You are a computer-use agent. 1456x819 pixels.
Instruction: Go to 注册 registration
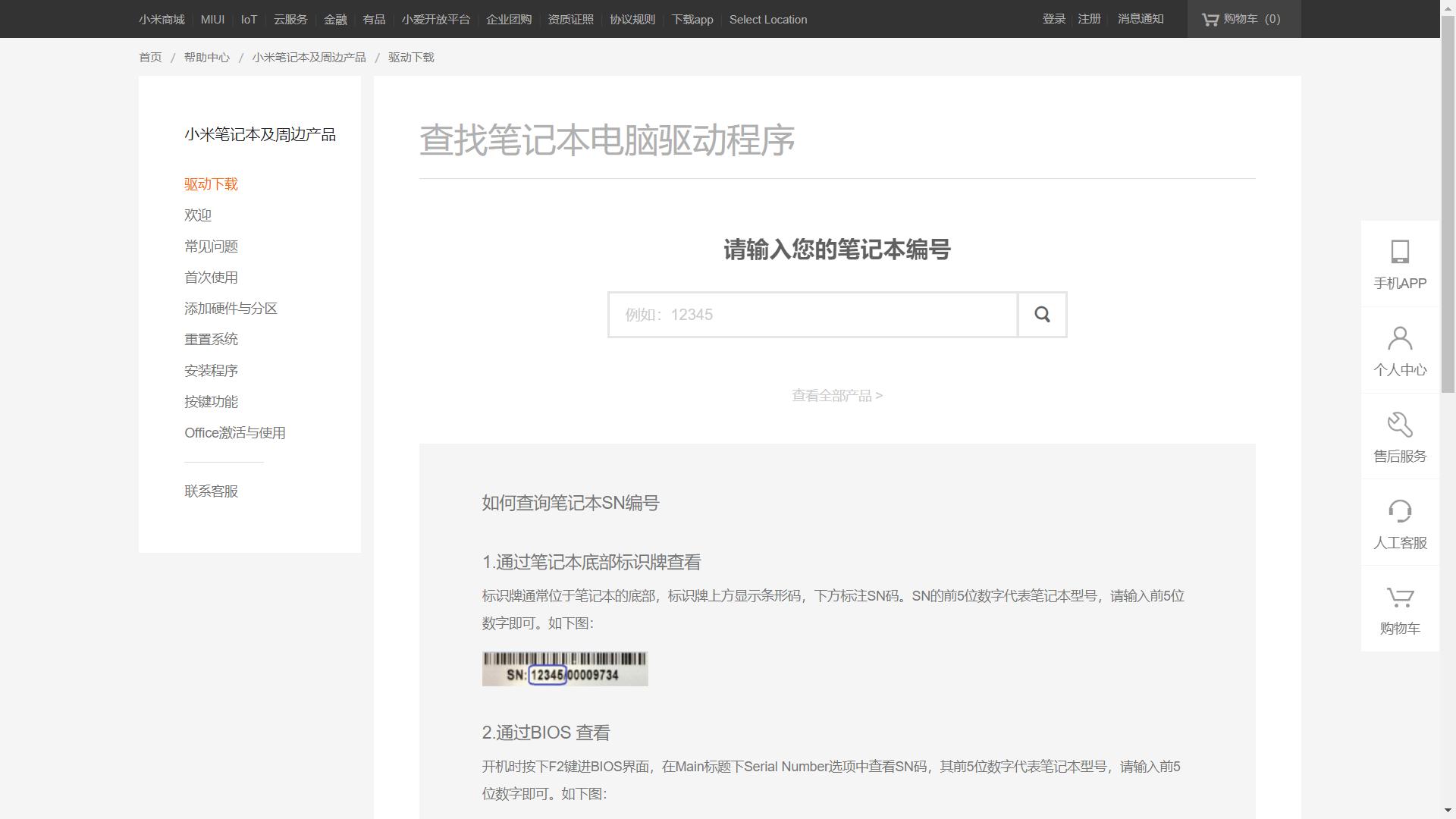(x=1089, y=19)
